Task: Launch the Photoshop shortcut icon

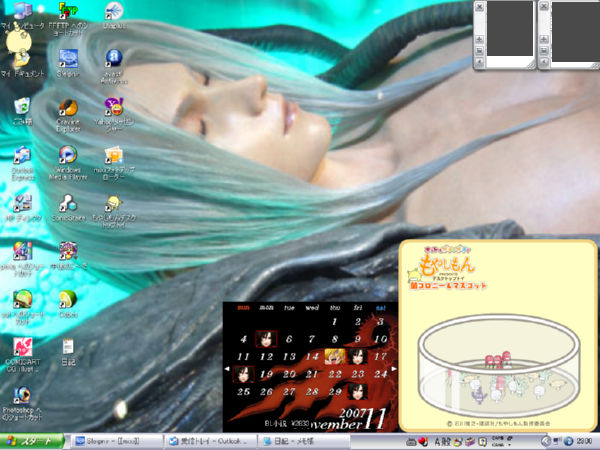Action: [23, 395]
